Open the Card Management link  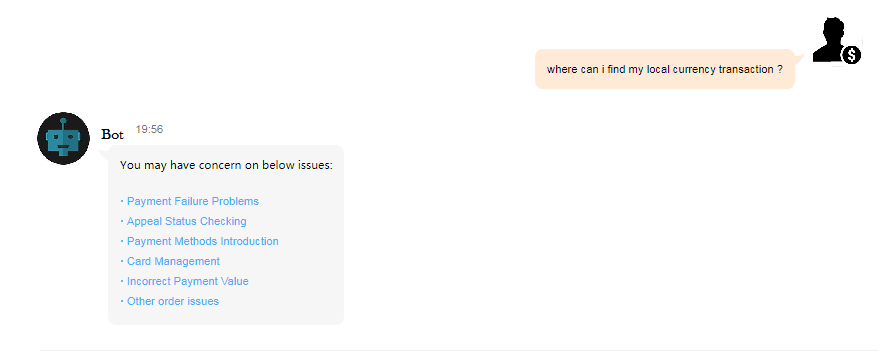174,261
